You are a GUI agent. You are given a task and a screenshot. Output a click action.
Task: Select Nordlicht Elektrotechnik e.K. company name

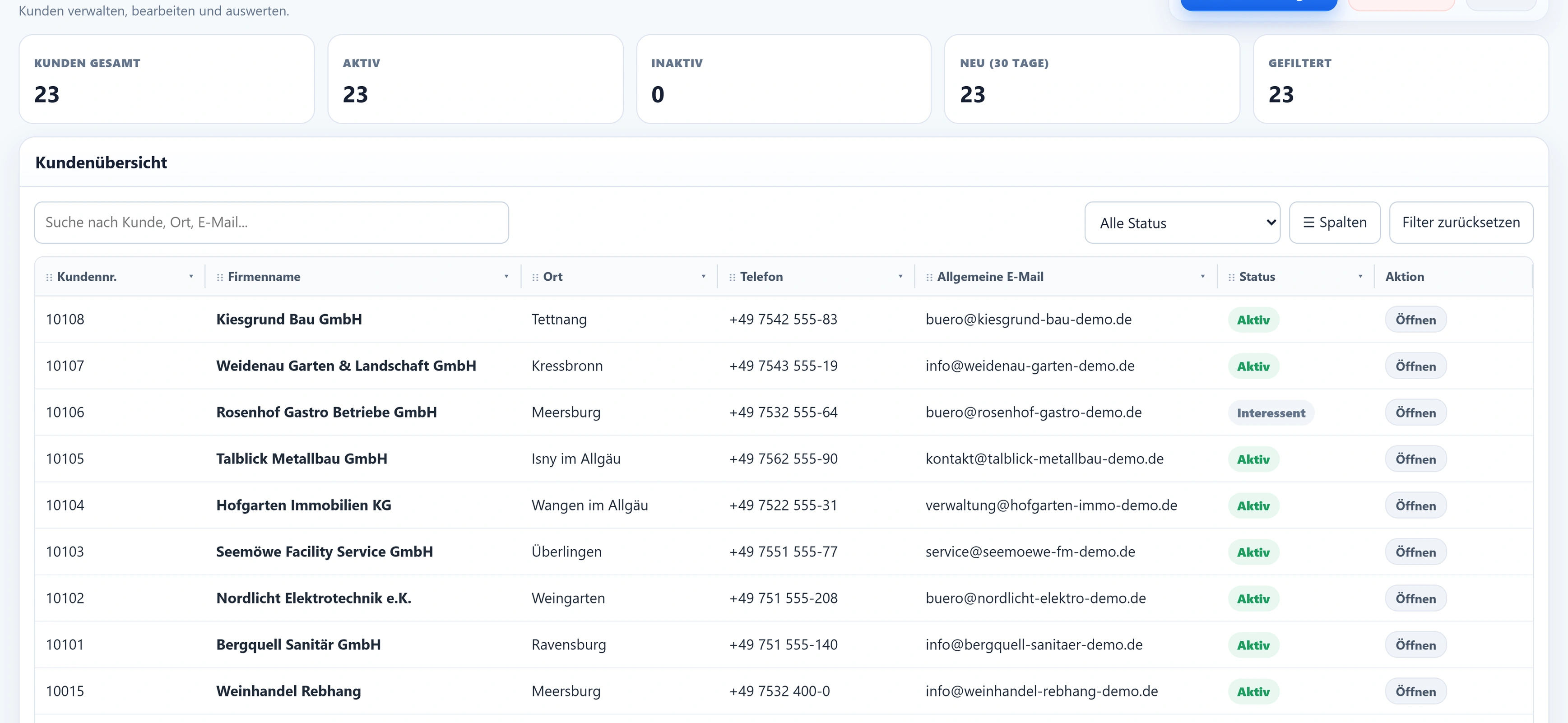tap(314, 598)
